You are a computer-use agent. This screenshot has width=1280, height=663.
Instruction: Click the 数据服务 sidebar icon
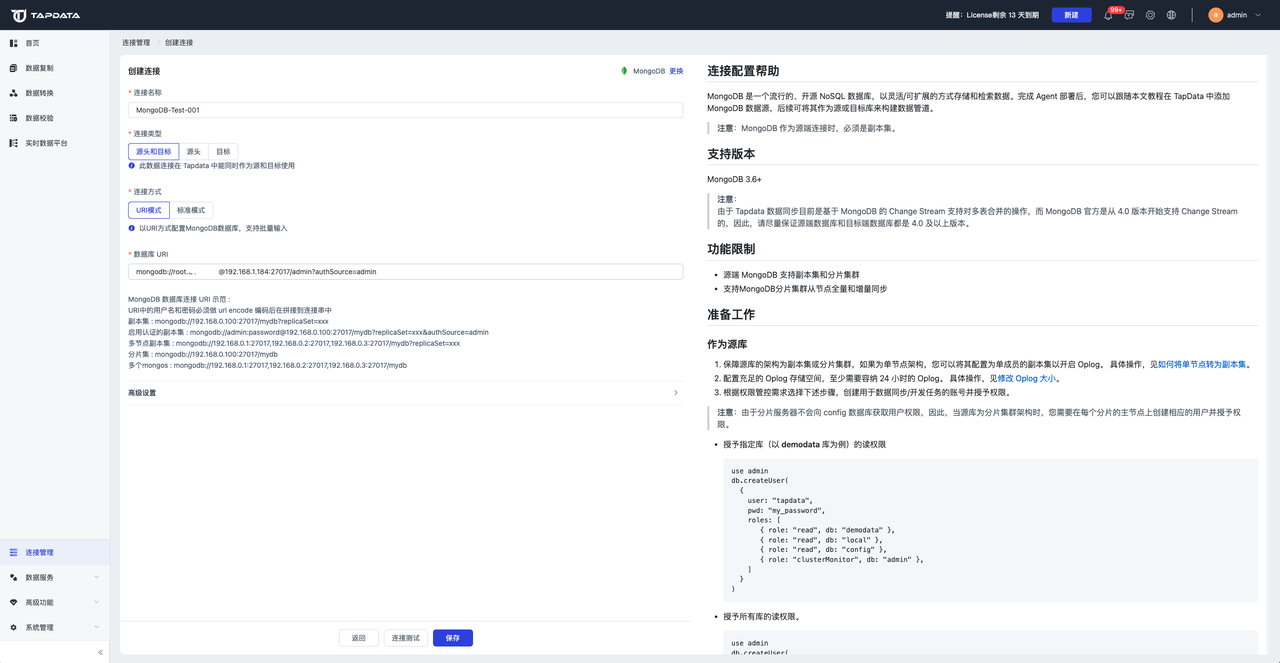tap(13, 577)
